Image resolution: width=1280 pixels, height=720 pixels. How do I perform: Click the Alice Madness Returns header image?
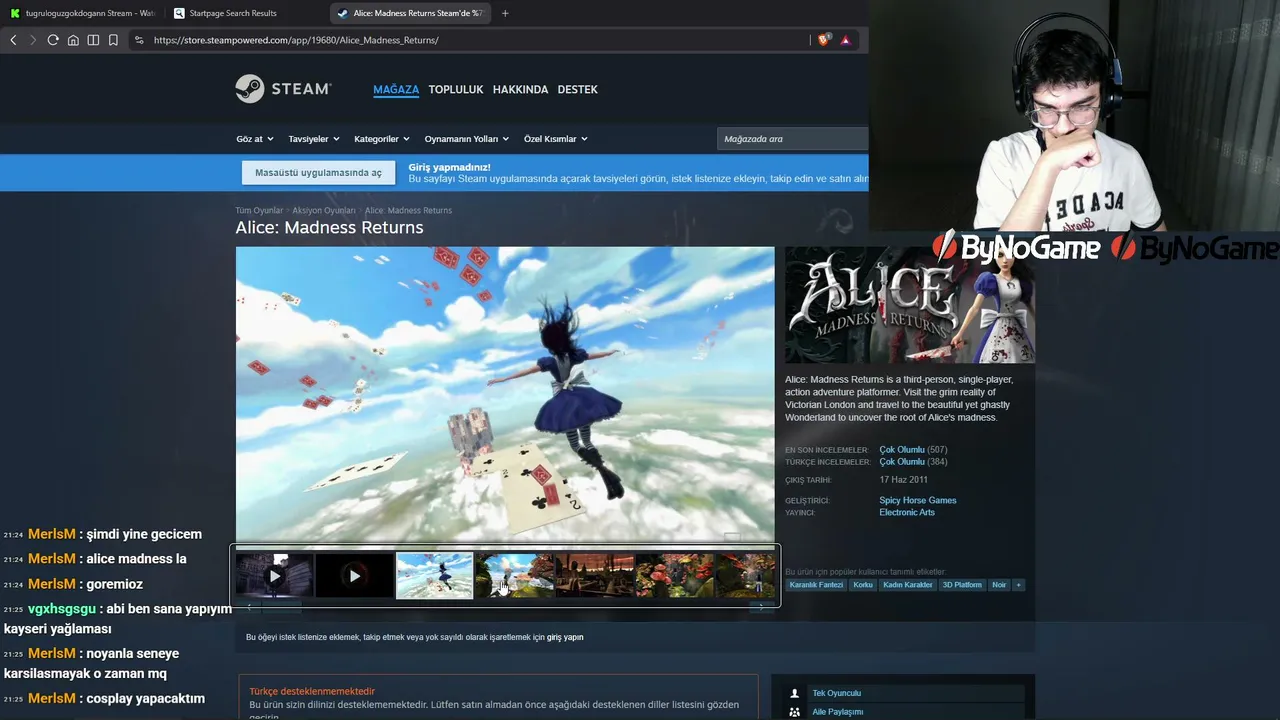point(910,305)
